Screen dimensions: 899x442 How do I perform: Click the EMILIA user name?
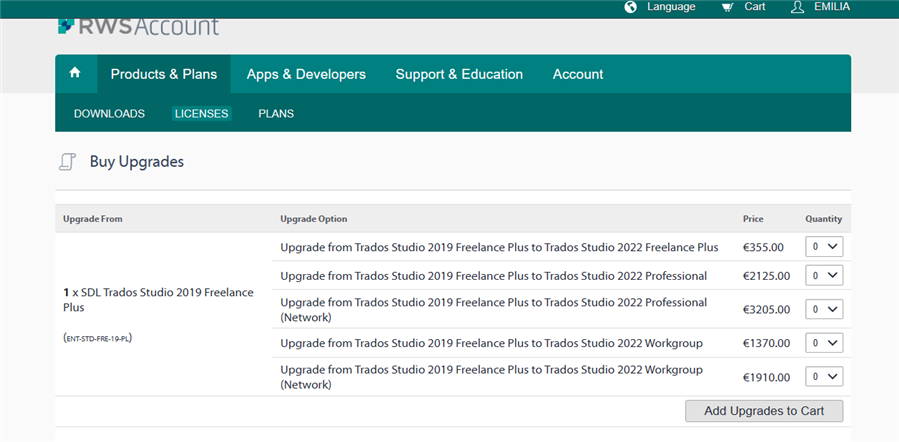[832, 7]
